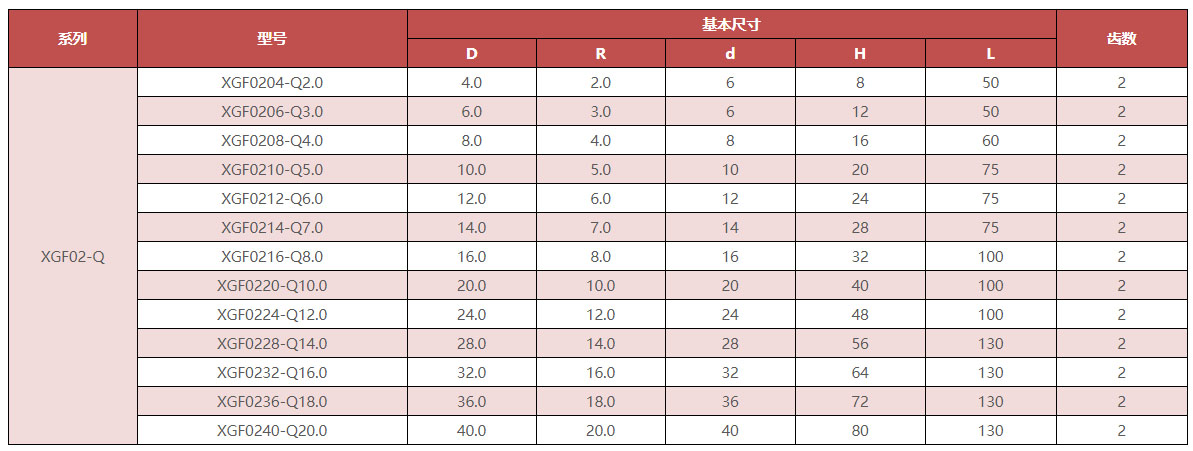
Task: Click the 基本尺寸 header cell
Action: coord(731,24)
